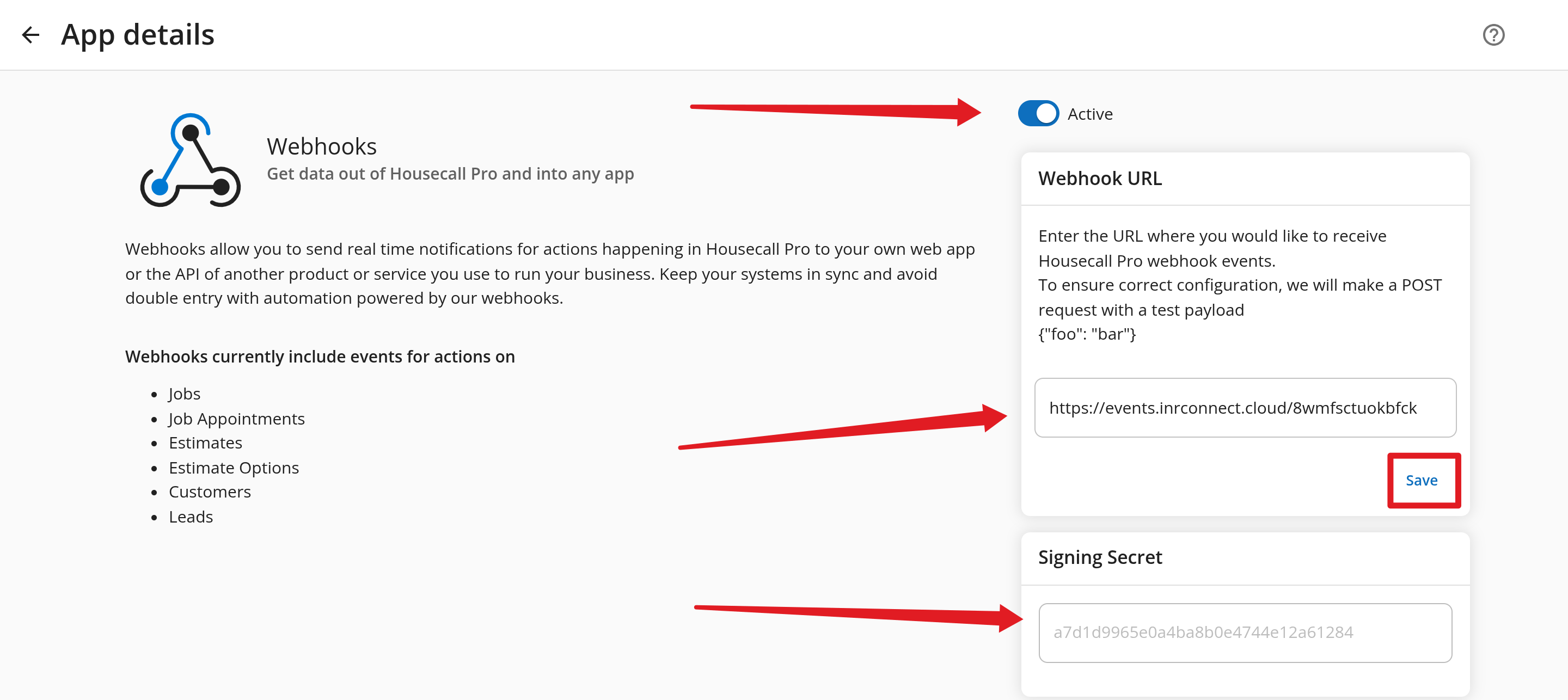Click the App details page title
The image size is (1568, 700).
pos(138,35)
